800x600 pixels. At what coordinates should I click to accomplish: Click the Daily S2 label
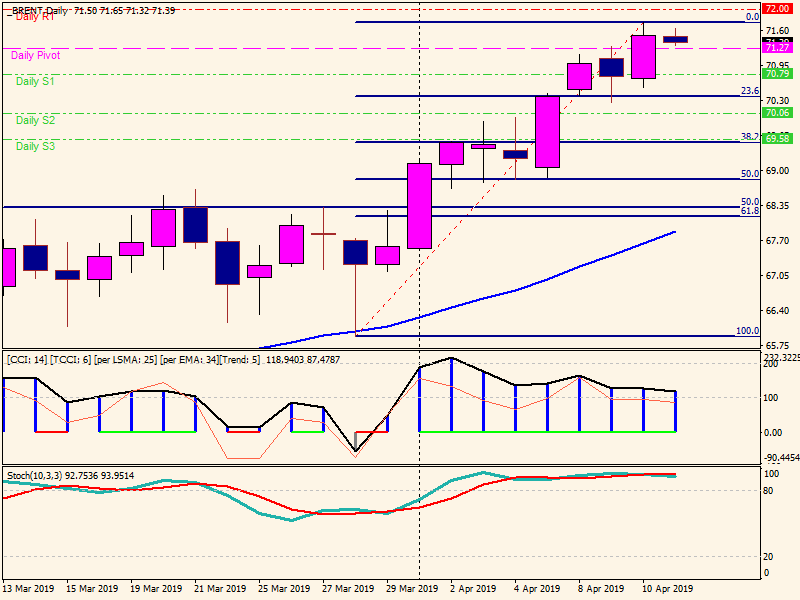click(x=35, y=120)
